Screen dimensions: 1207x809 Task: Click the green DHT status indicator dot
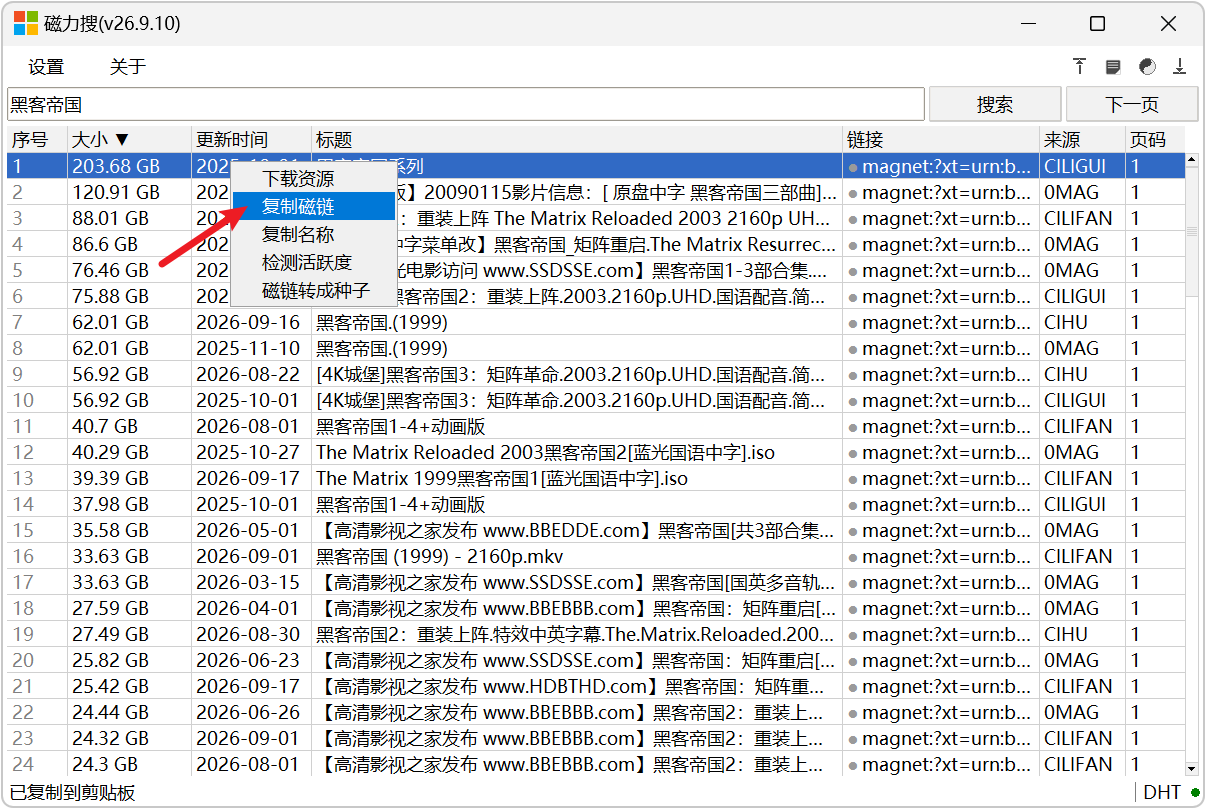(x=1194, y=793)
